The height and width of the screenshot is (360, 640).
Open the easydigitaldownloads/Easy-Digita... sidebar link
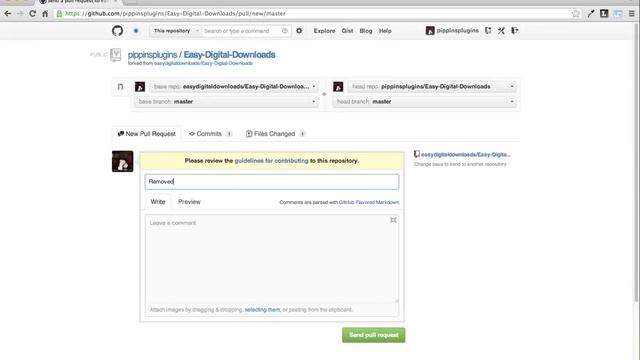tap(466, 154)
